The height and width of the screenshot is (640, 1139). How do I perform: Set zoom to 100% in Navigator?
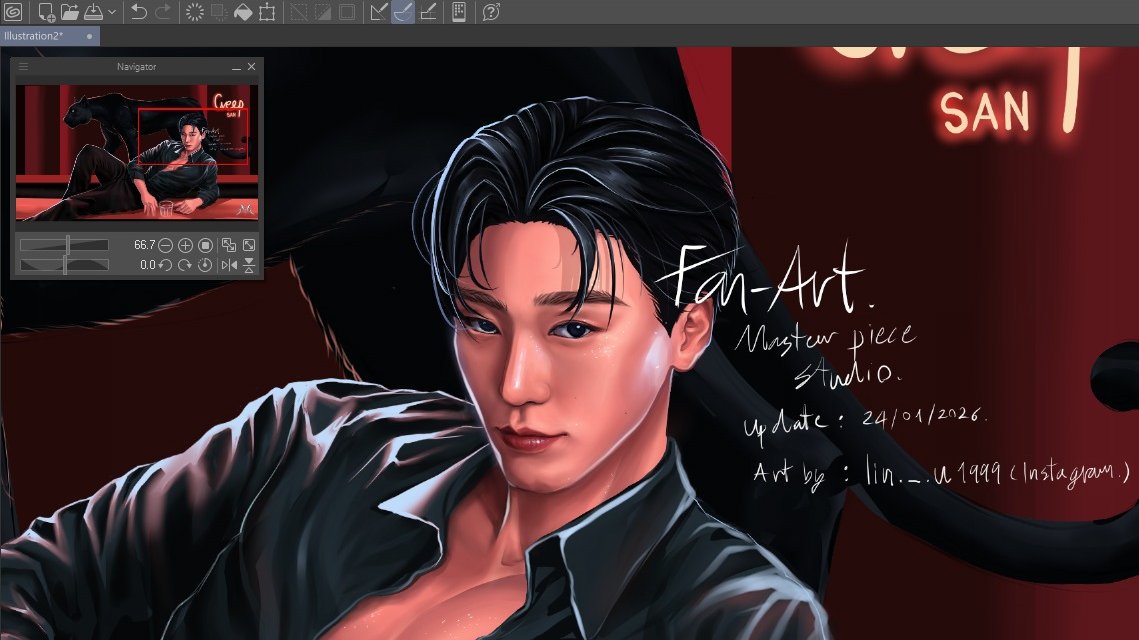coord(206,246)
